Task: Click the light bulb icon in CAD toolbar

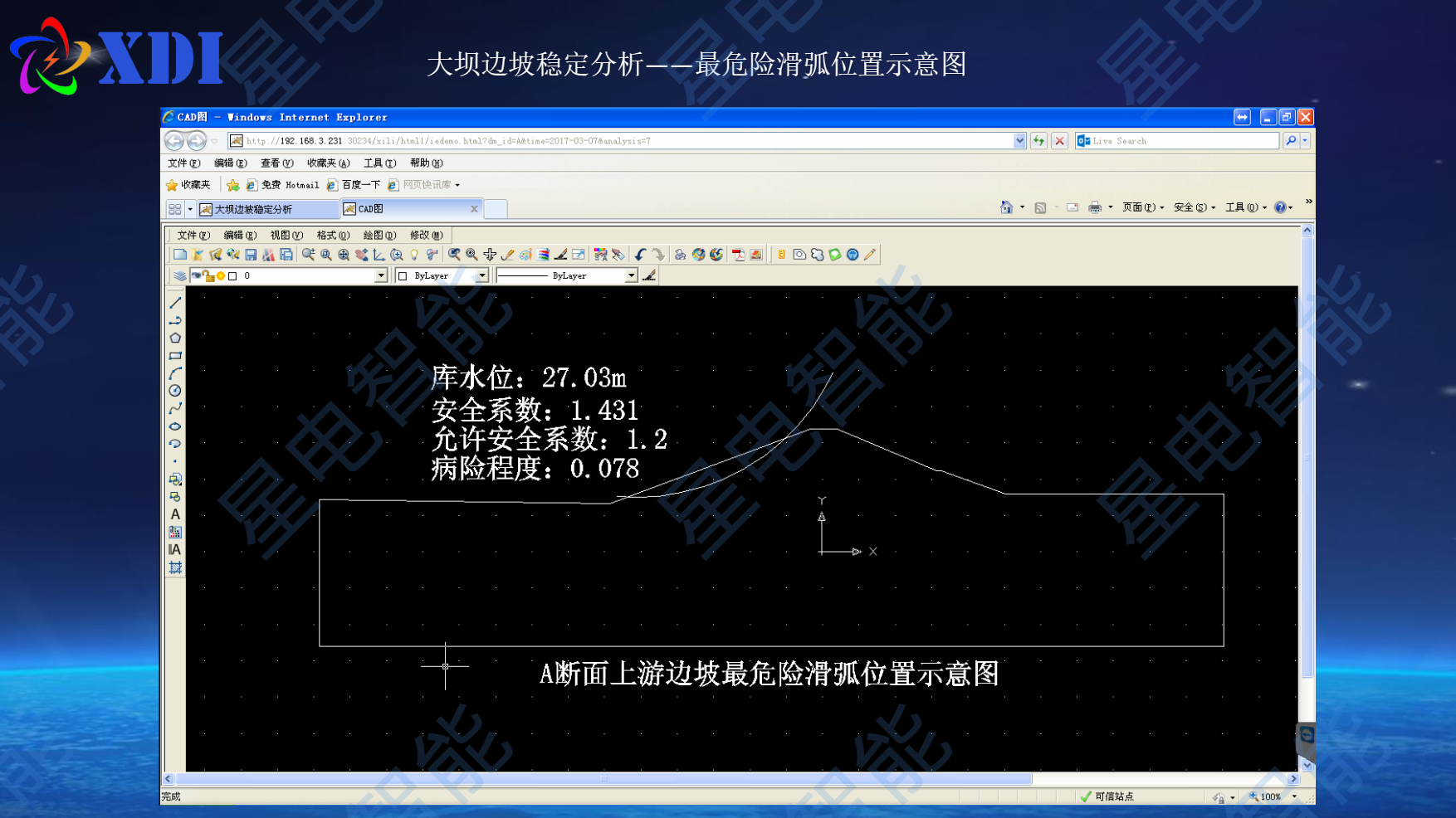Action: coord(414,255)
